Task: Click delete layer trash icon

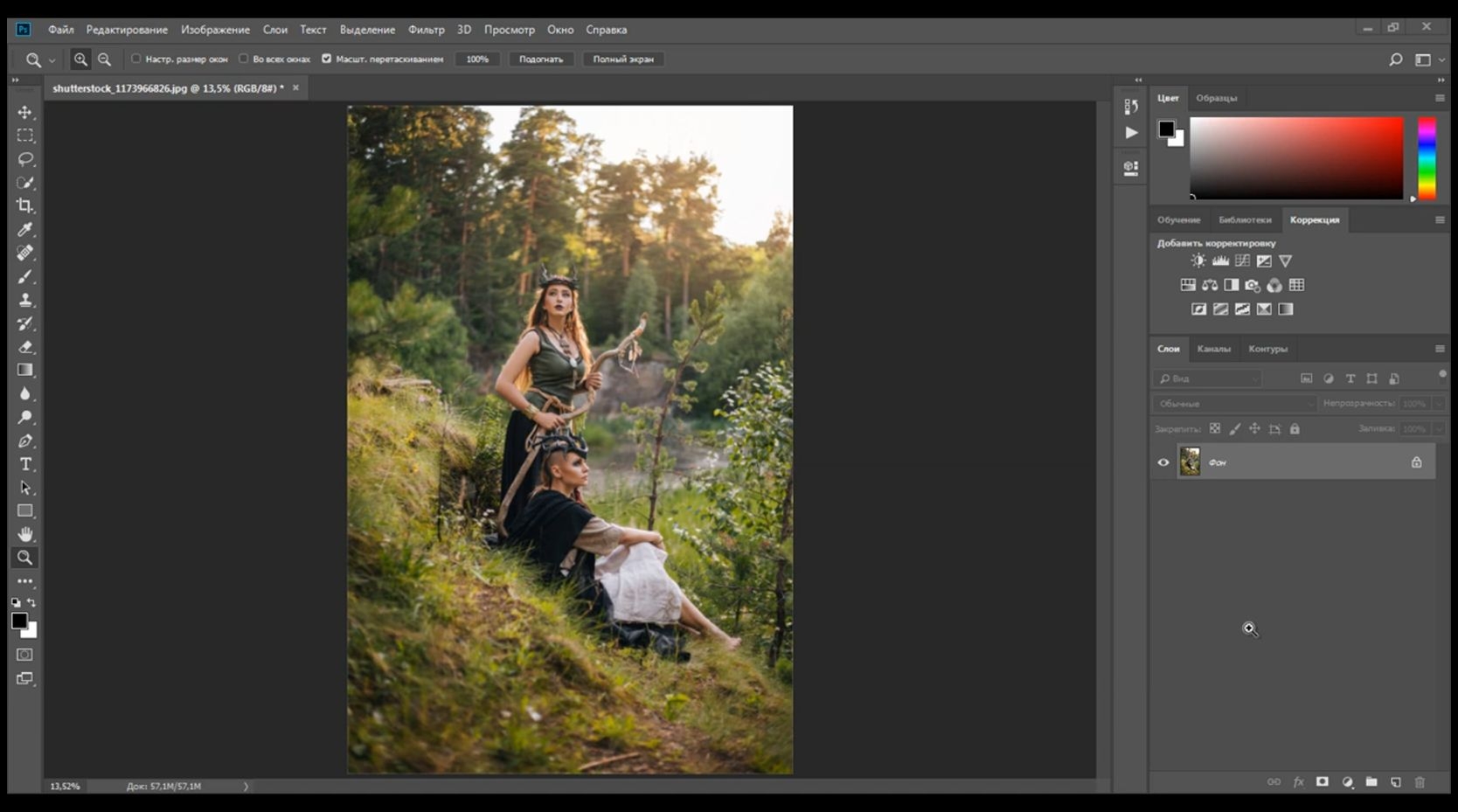Action: tap(1420, 782)
